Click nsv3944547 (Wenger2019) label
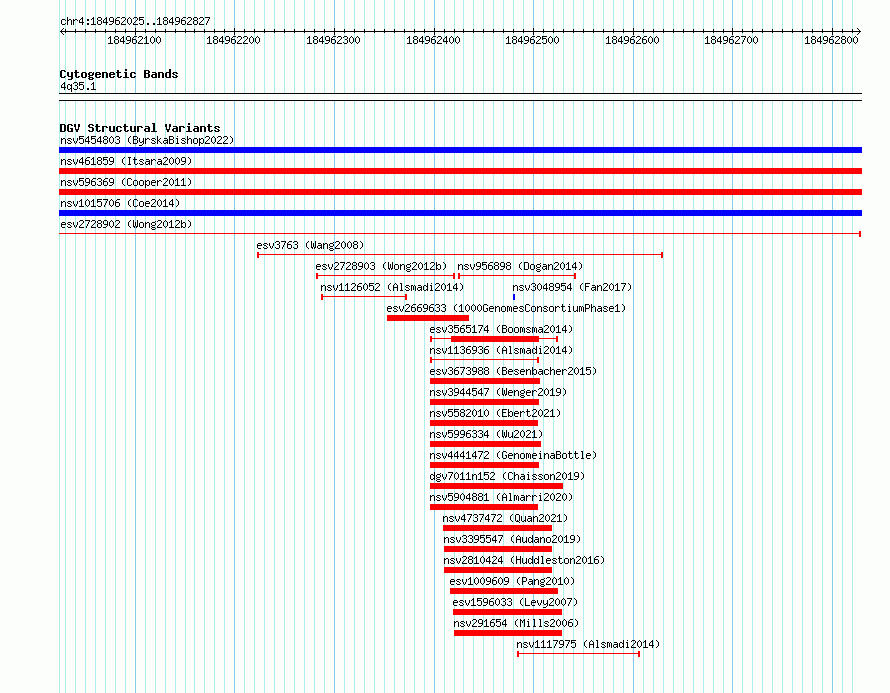 pos(498,392)
